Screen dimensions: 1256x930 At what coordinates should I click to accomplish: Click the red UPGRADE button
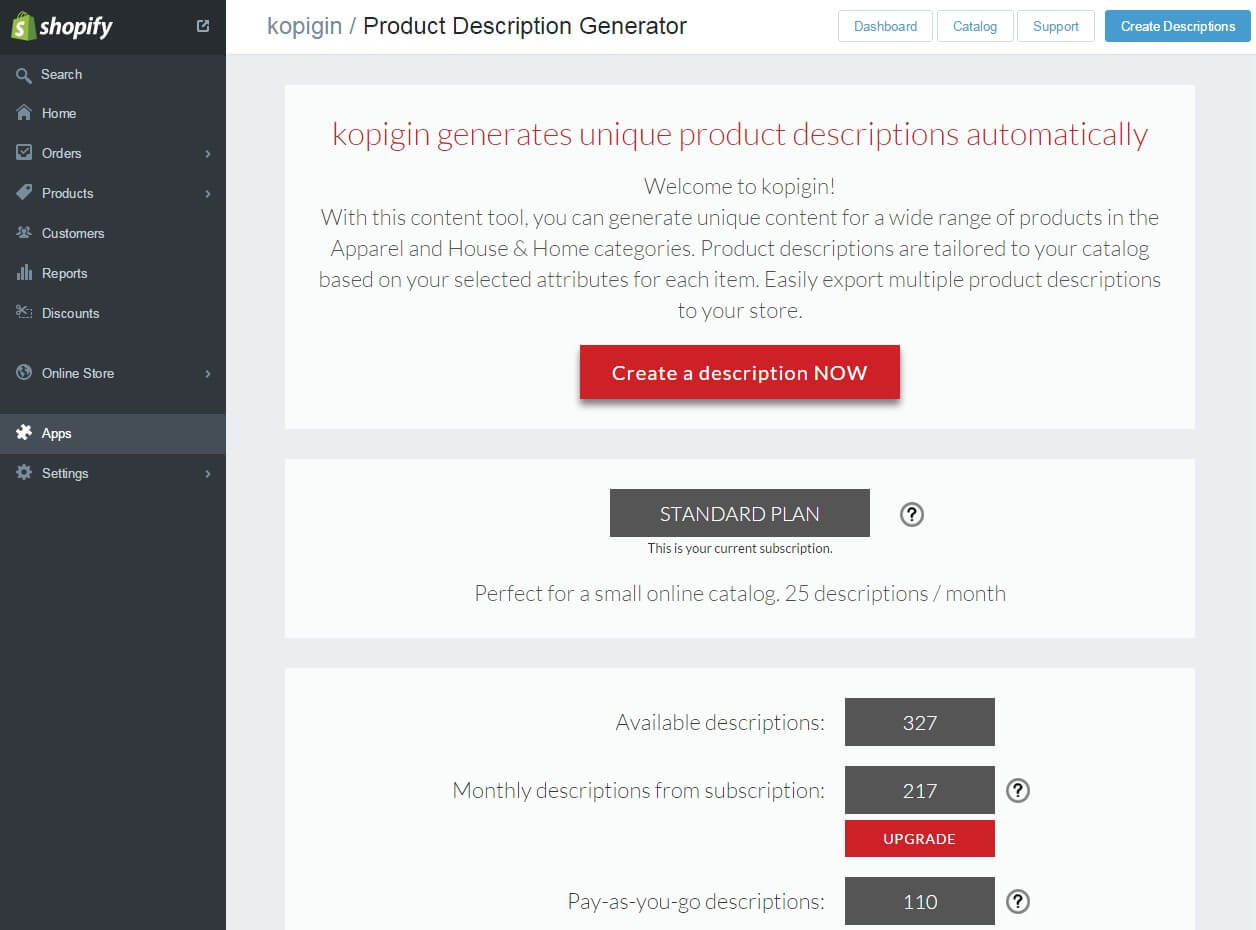tap(920, 839)
